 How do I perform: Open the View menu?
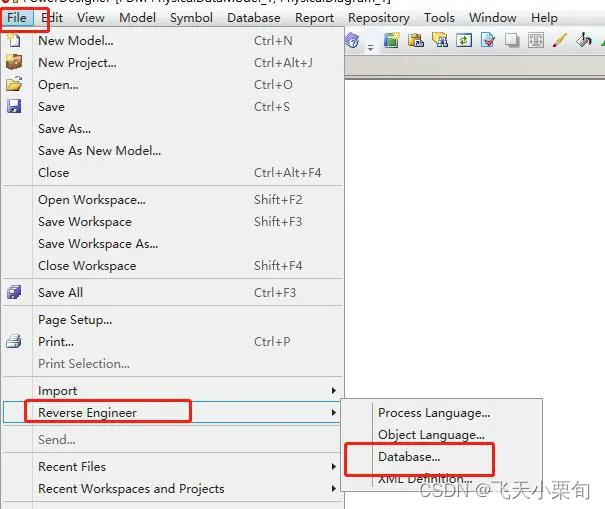click(91, 18)
